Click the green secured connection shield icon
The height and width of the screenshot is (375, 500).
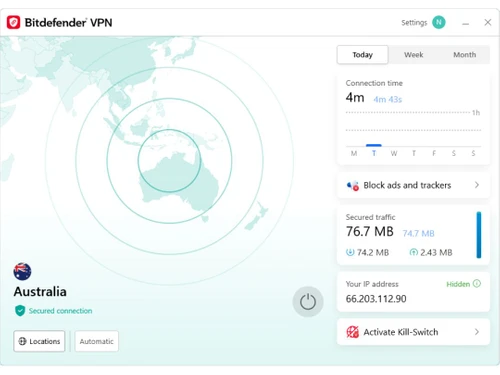[x=20, y=311]
